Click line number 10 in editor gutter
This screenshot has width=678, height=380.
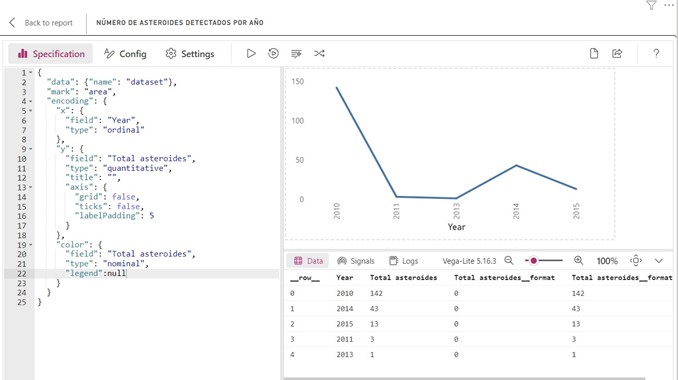22,159
